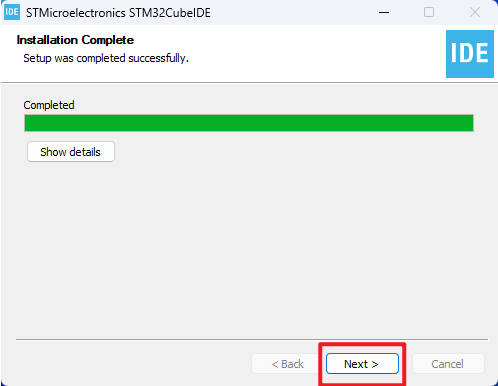This screenshot has width=498, height=386.
Task: Click the Completed status label
Action: 49,105
